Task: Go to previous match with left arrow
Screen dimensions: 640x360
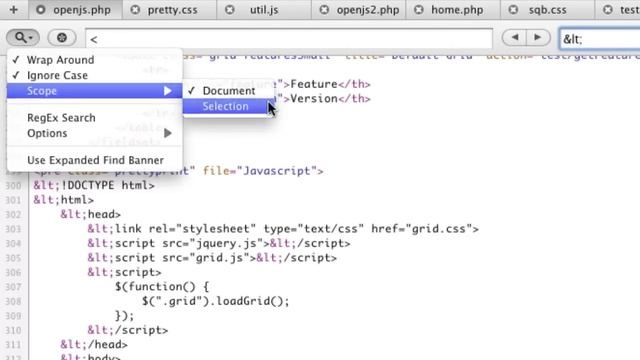Action: [514, 38]
